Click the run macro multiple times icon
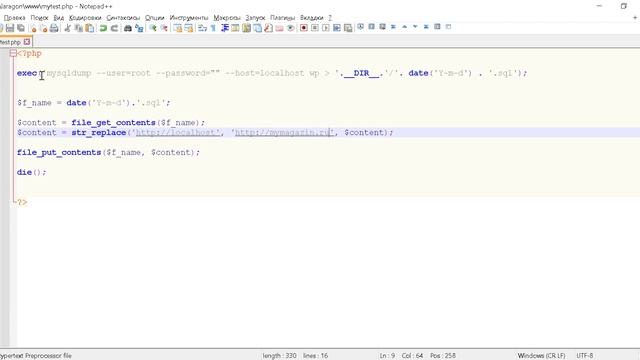 click(x=337, y=28)
